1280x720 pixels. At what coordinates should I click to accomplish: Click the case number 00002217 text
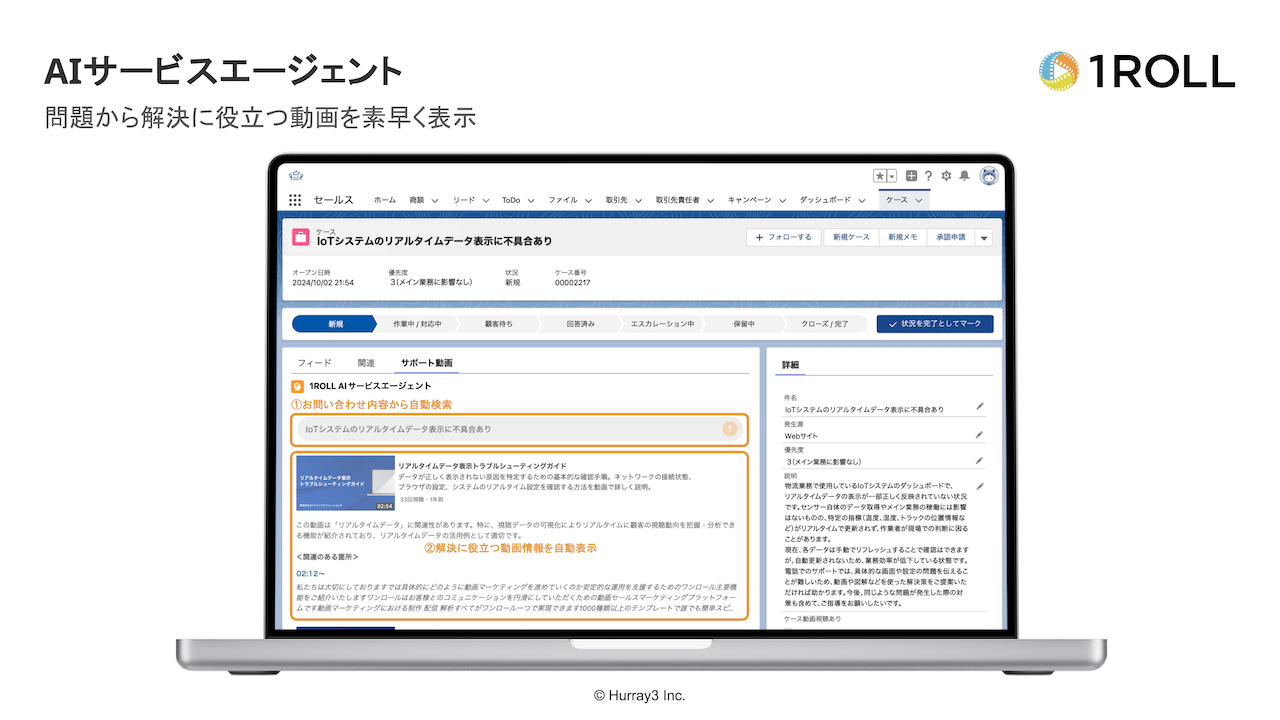[572, 283]
